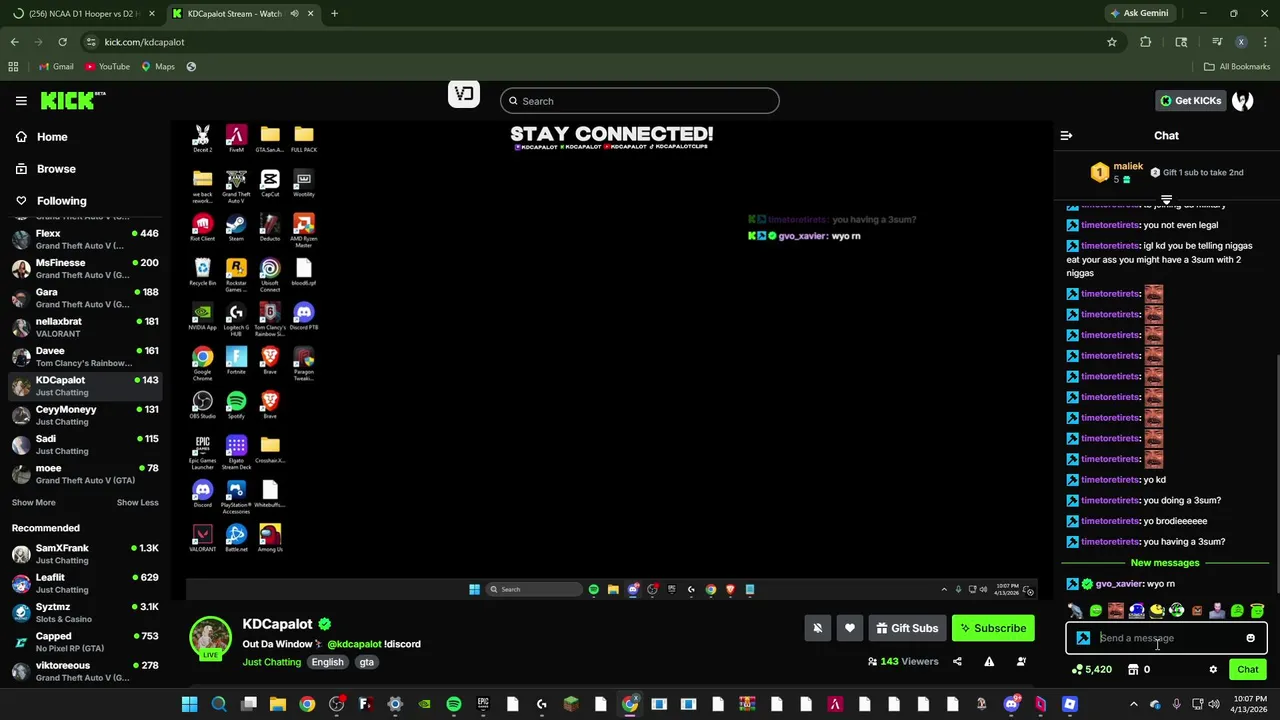Viewport: 1280px width, 720px height.
Task: Switch to the NCAA D1 Hooper tab
Action: point(82,13)
